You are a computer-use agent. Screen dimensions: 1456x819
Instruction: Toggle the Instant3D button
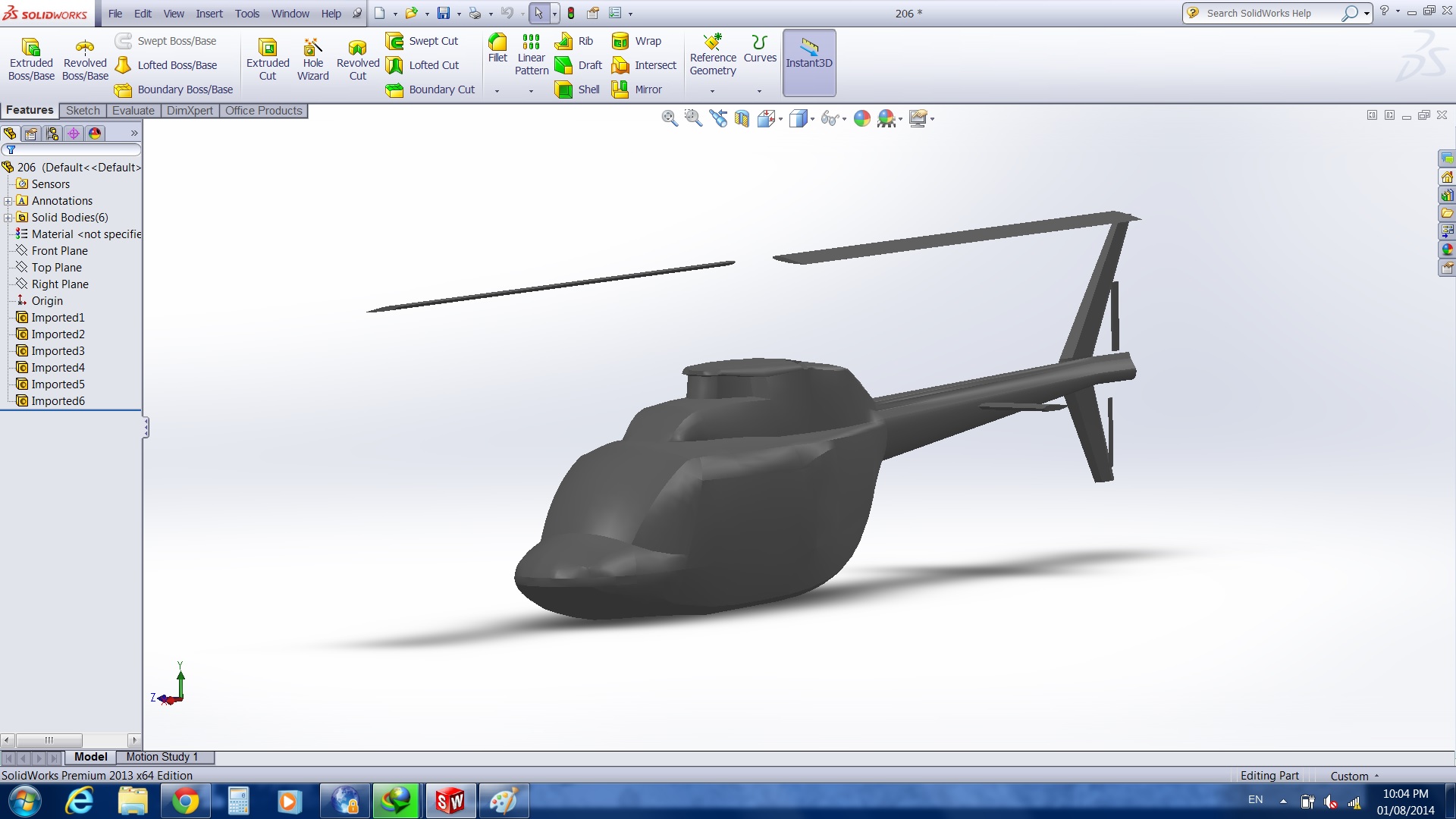809,63
